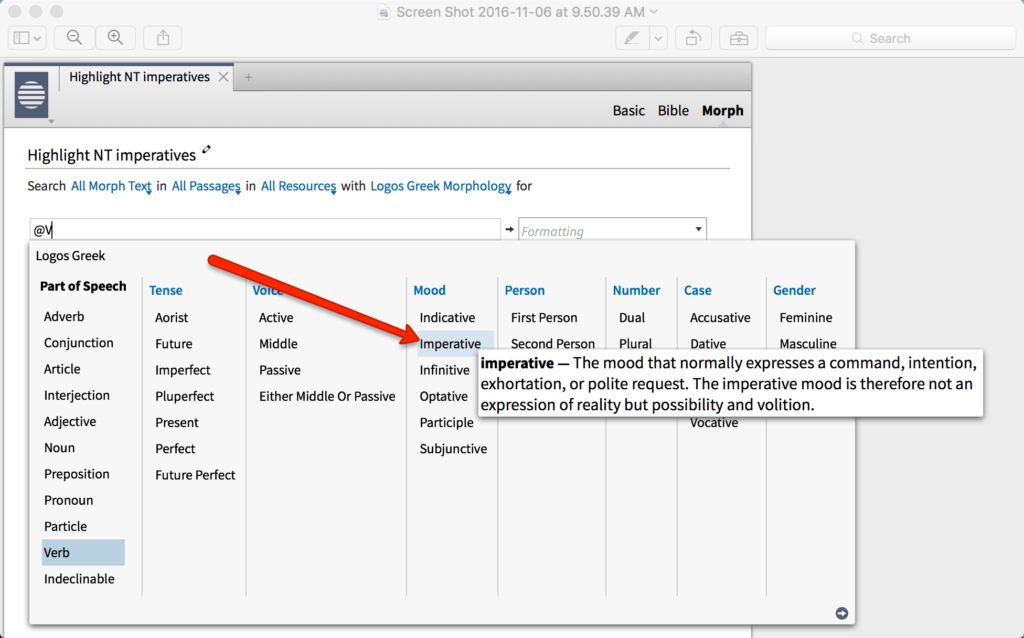
Task: Select the Highlight NT imperatives tab
Action: coord(139,77)
